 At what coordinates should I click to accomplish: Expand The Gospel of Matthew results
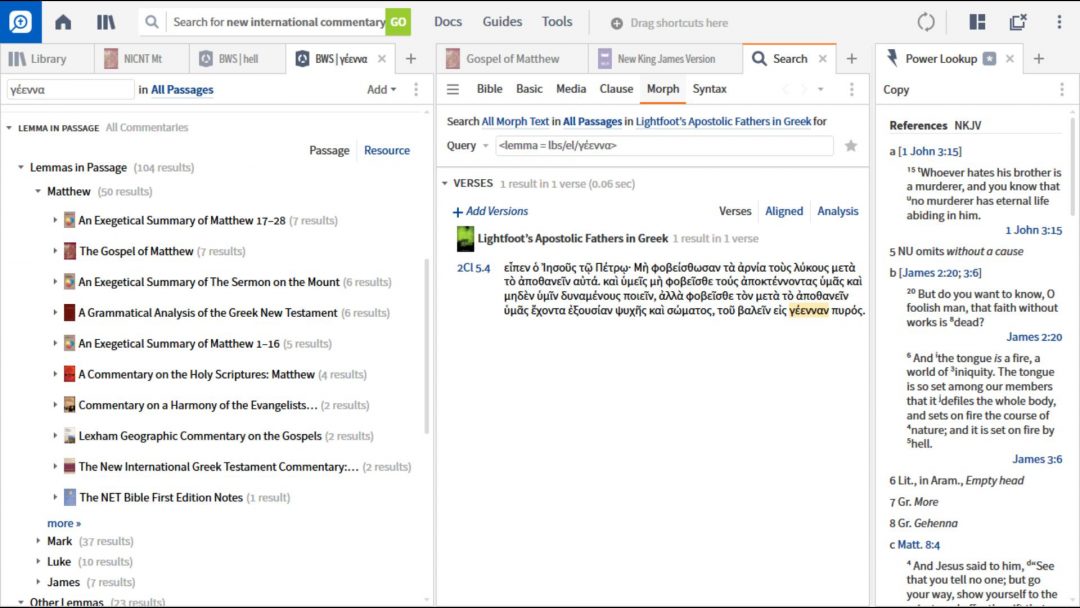point(56,252)
